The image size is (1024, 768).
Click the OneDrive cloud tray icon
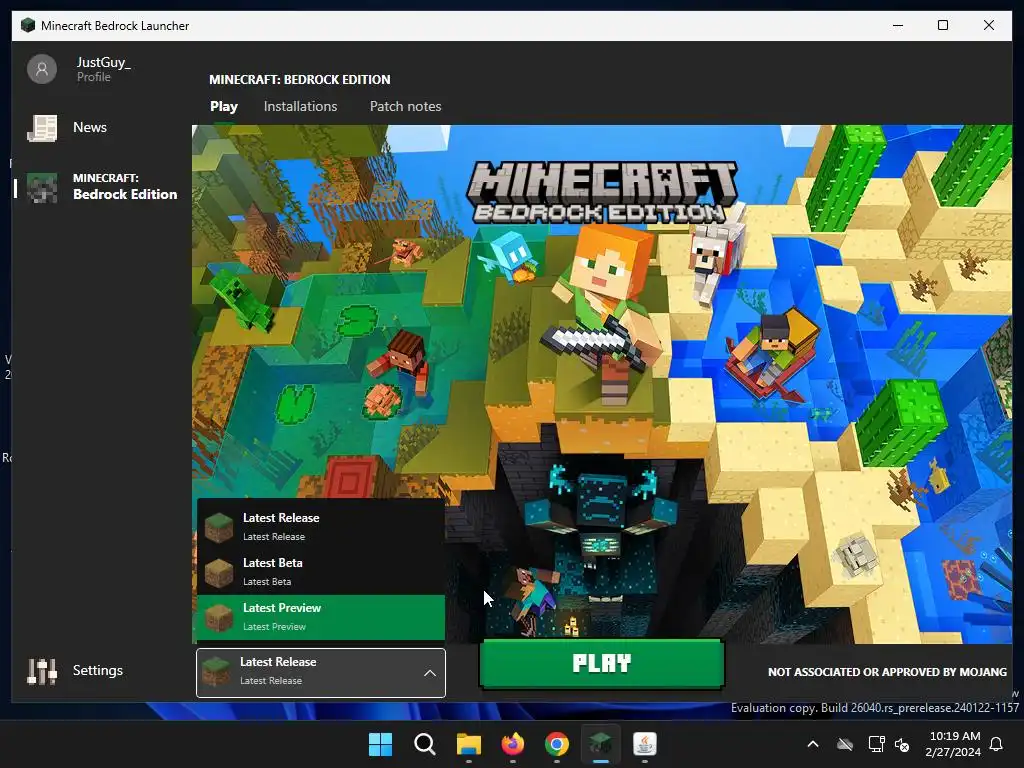[x=845, y=744]
